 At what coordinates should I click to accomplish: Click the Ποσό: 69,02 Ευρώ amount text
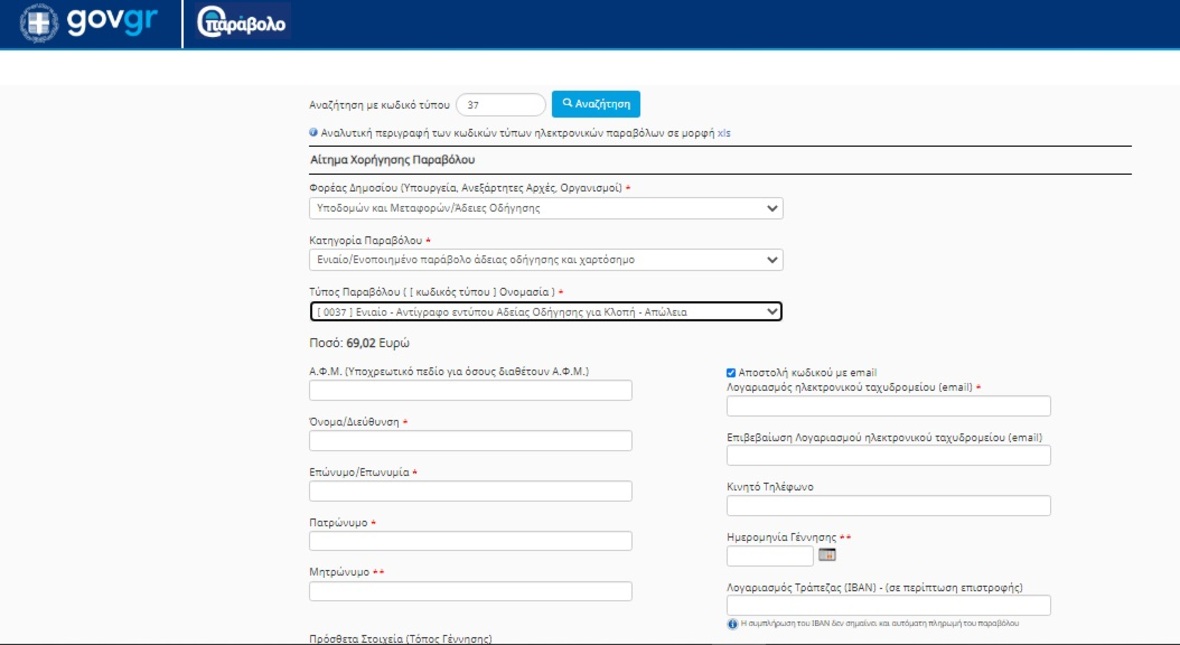point(359,343)
